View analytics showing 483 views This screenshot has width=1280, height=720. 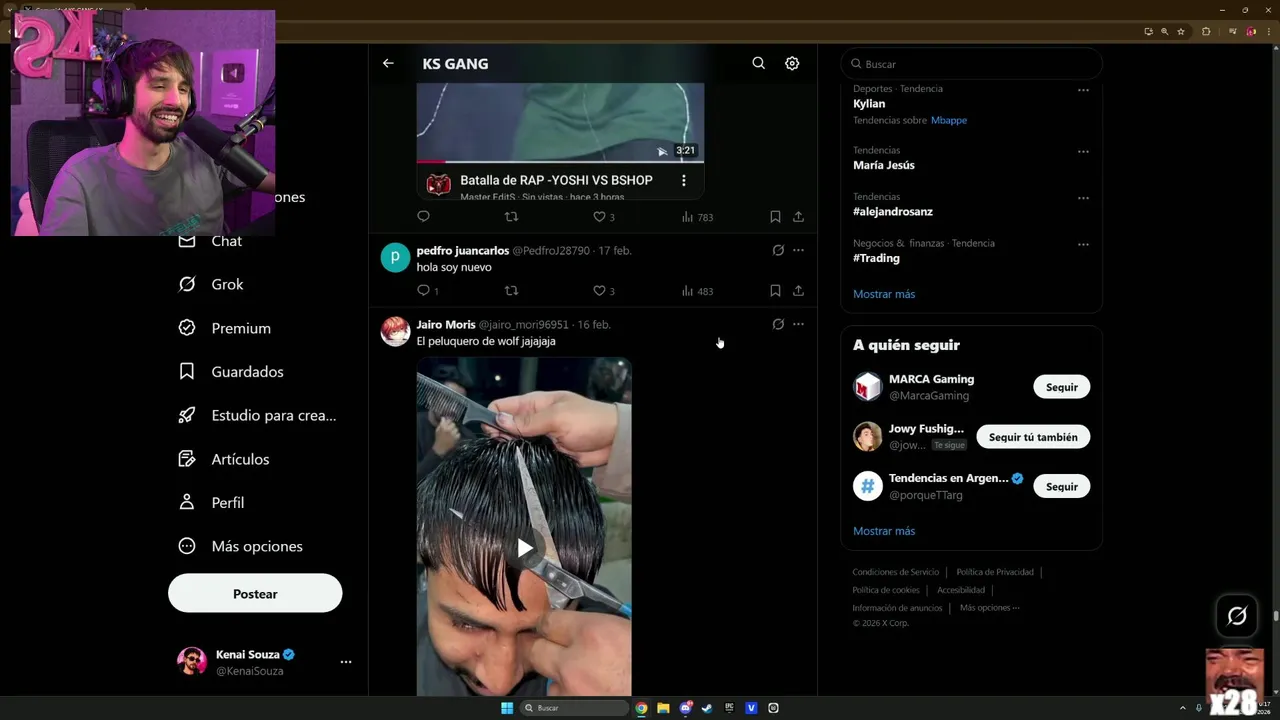[x=697, y=291]
